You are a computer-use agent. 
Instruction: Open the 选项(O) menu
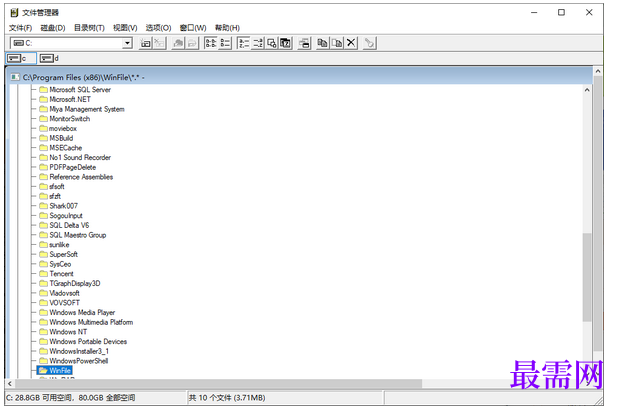158,28
